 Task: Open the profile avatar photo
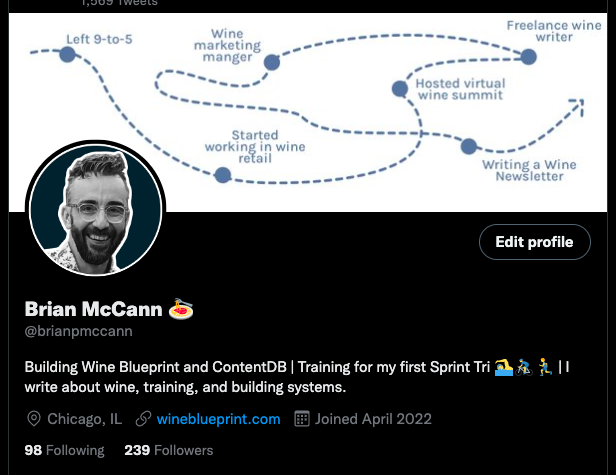pyautogui.click(x=95, y=208)
